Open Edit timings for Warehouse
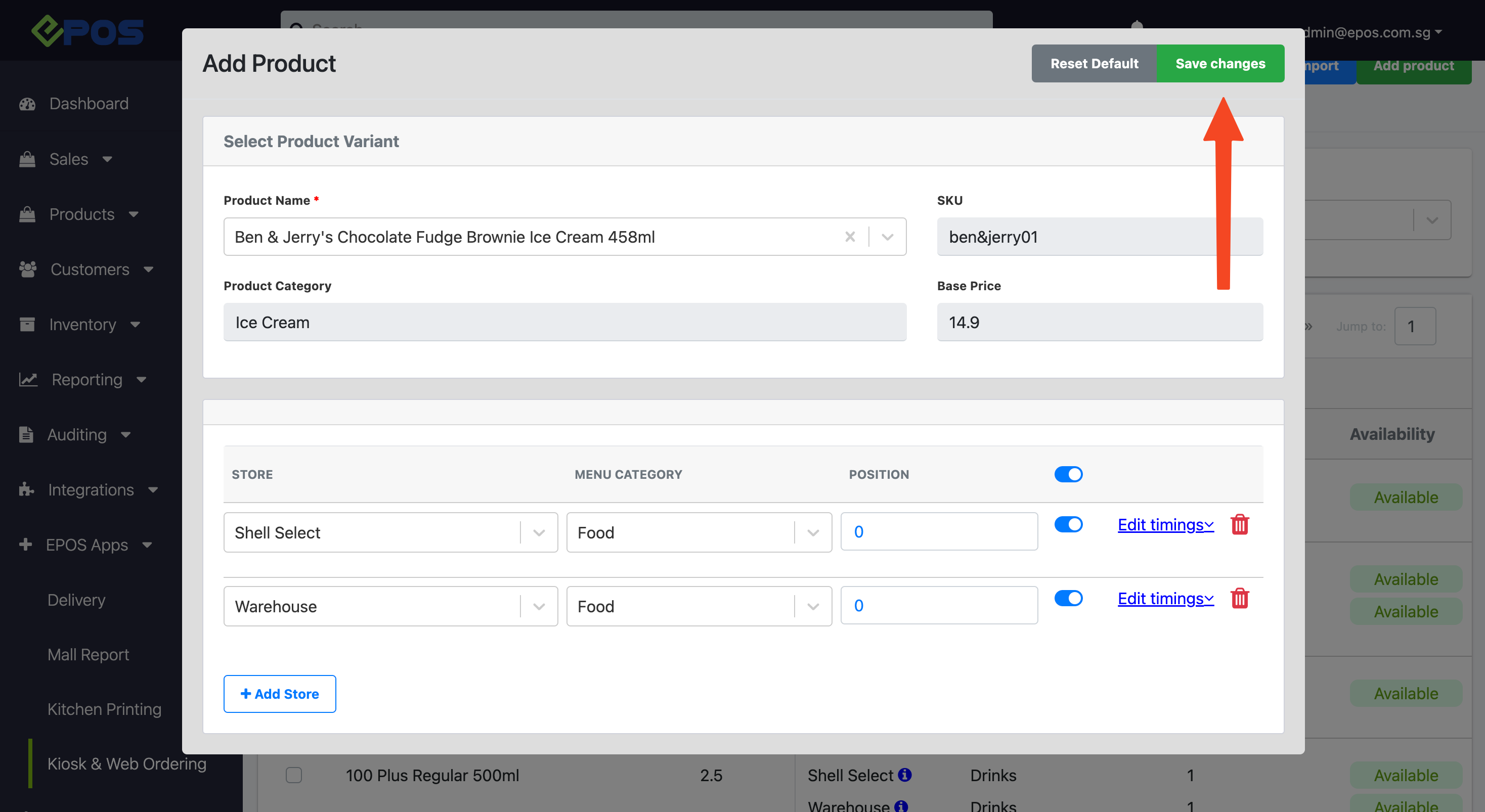1485x812 pixels. 1166,598
